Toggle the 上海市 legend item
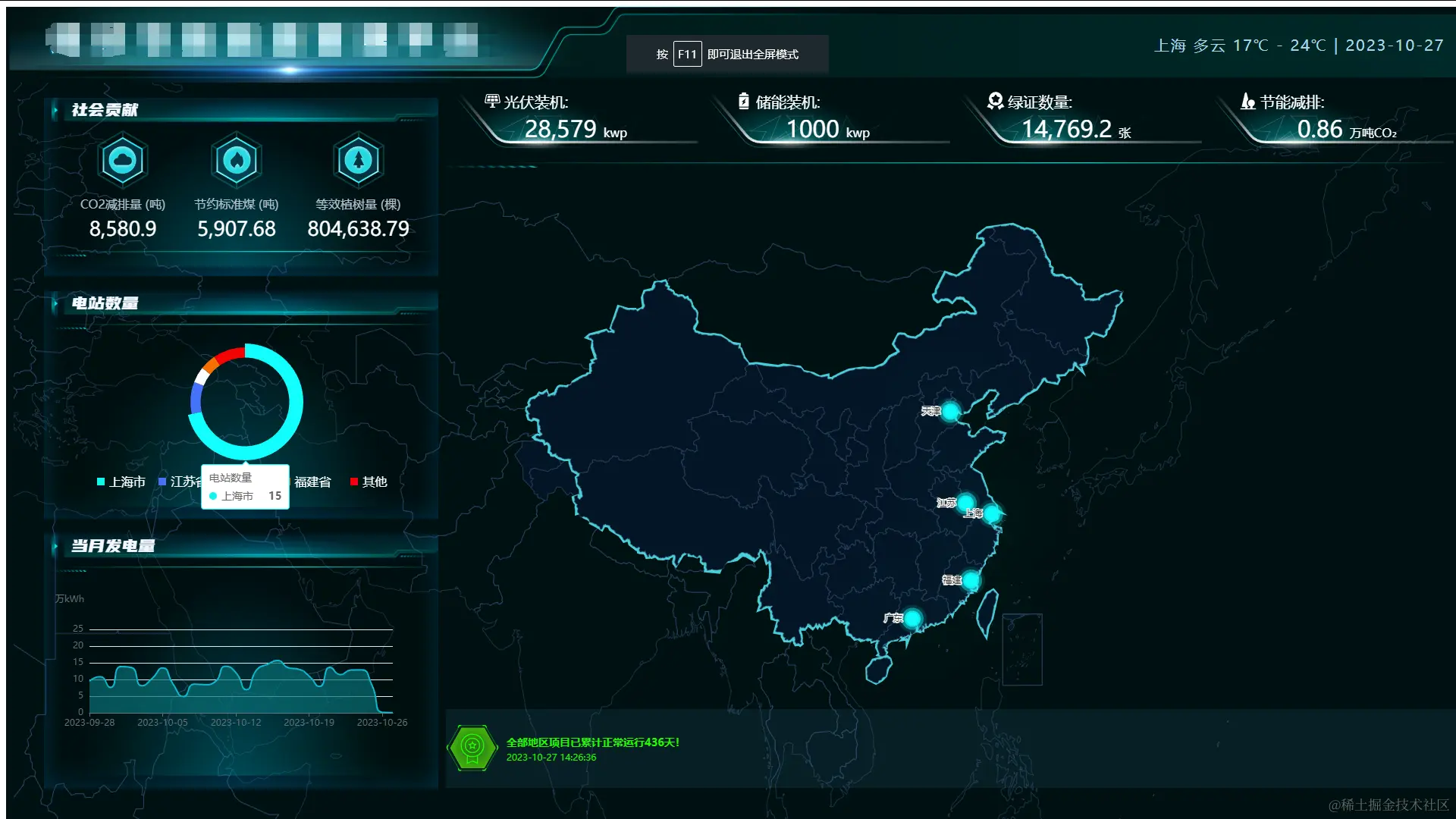Viewport: 1456px width, 819px height. (x=127, y=482)
